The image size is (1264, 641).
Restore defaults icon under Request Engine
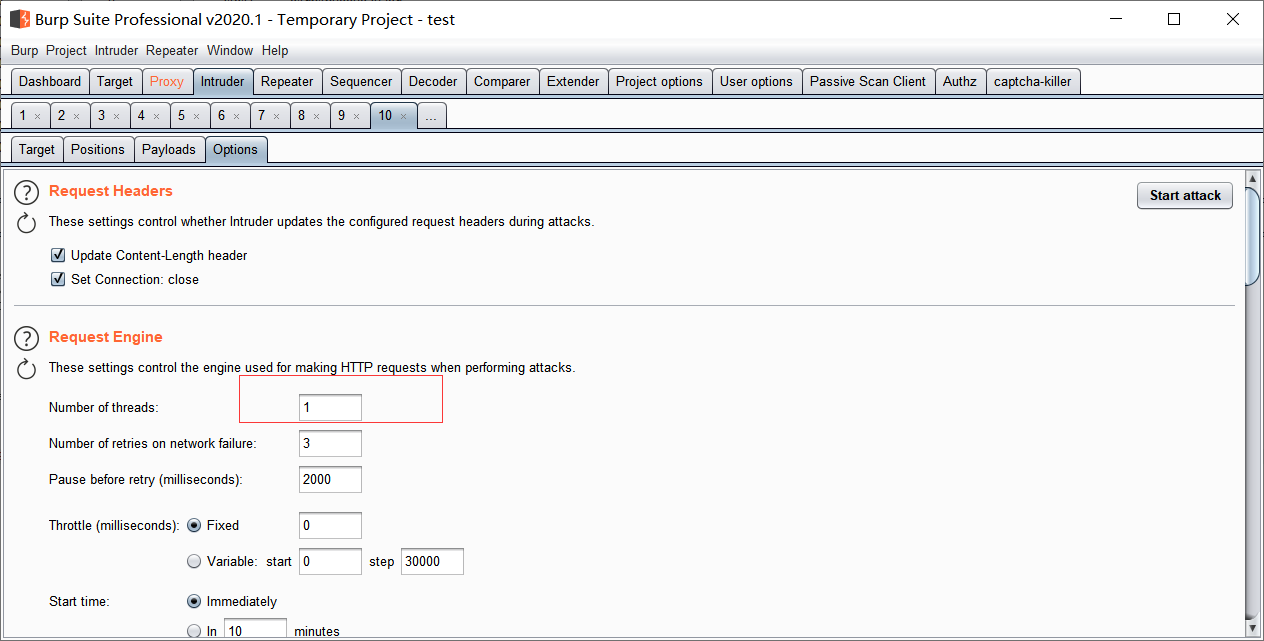(x=28, y=369)
